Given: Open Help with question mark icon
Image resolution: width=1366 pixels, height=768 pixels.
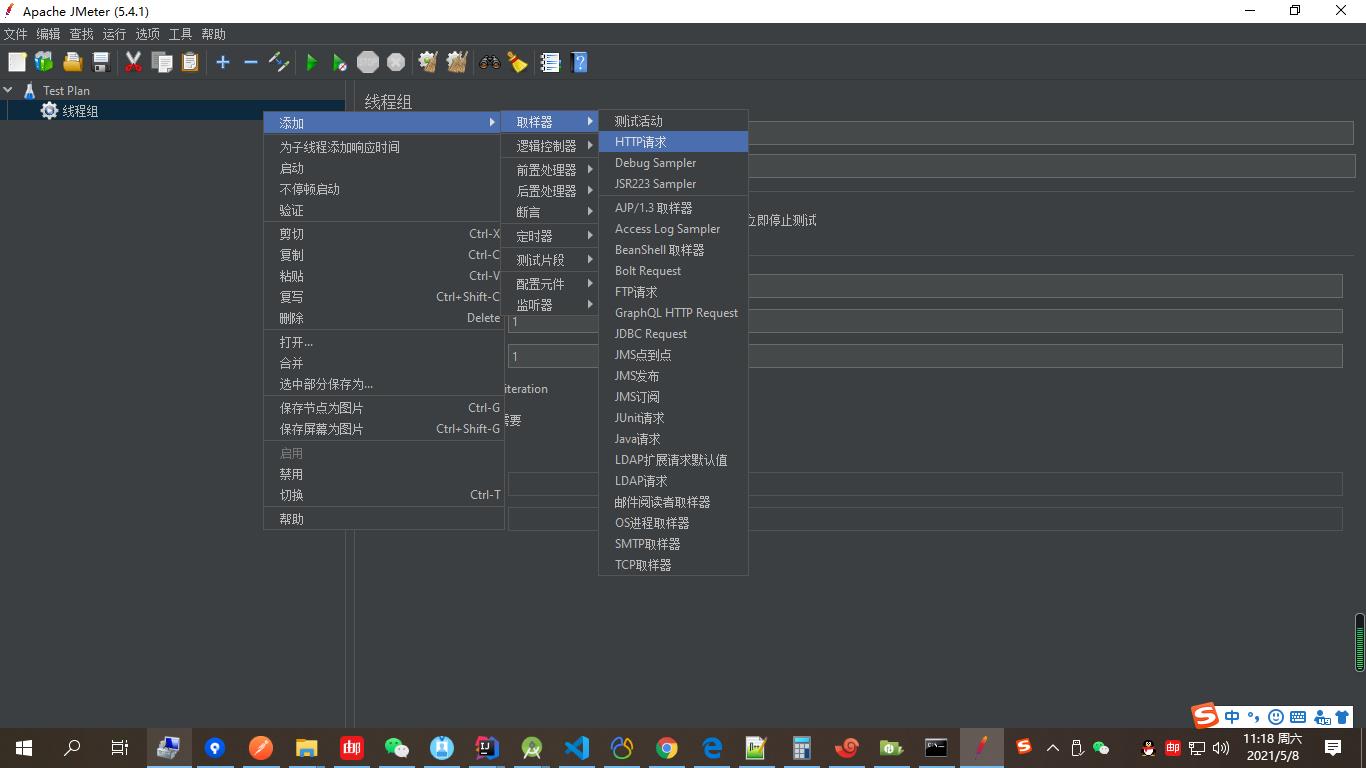Looking at the screenshot, I should click(x=578, y=62).
